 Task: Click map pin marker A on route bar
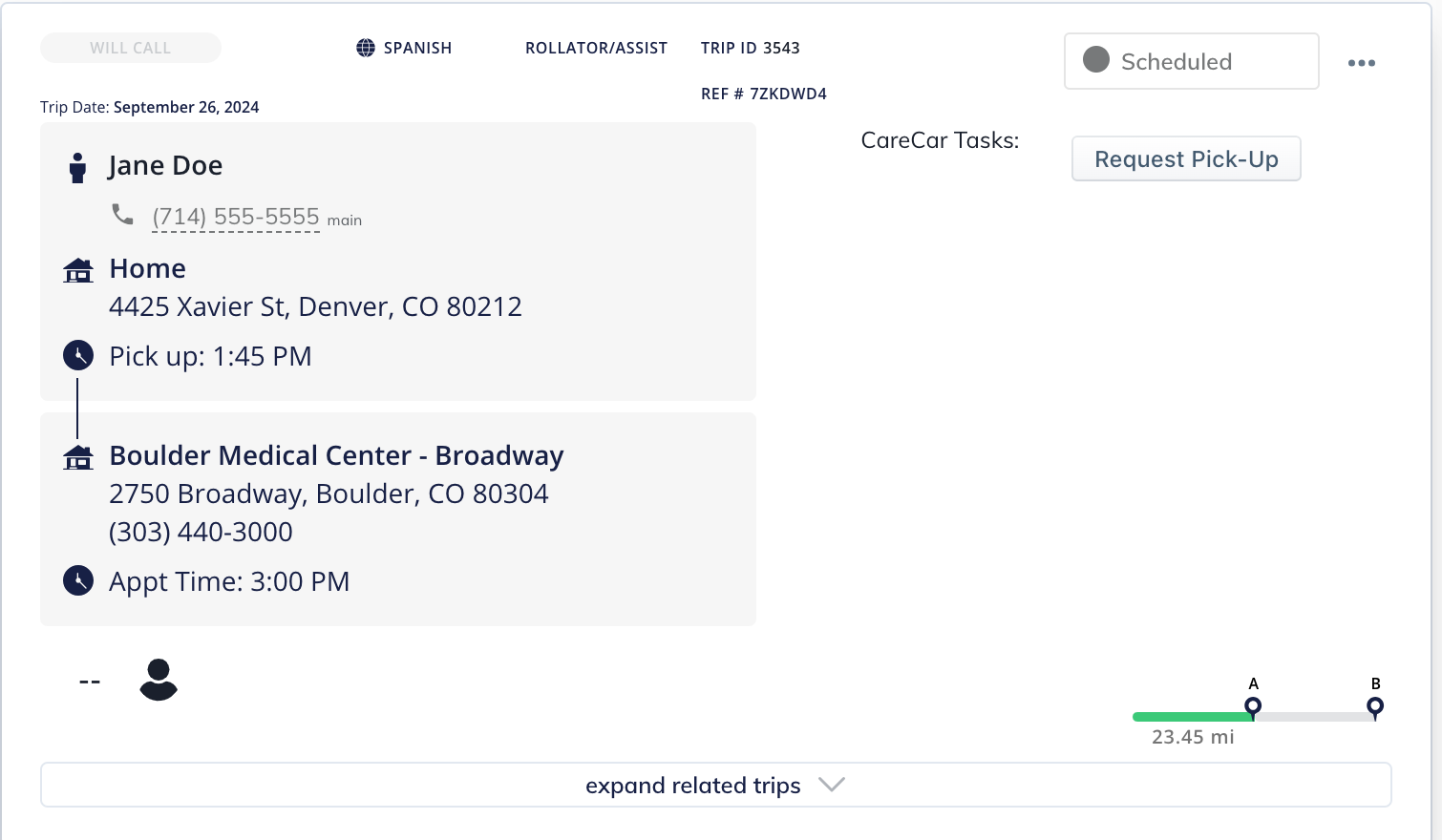point(1253,706)
